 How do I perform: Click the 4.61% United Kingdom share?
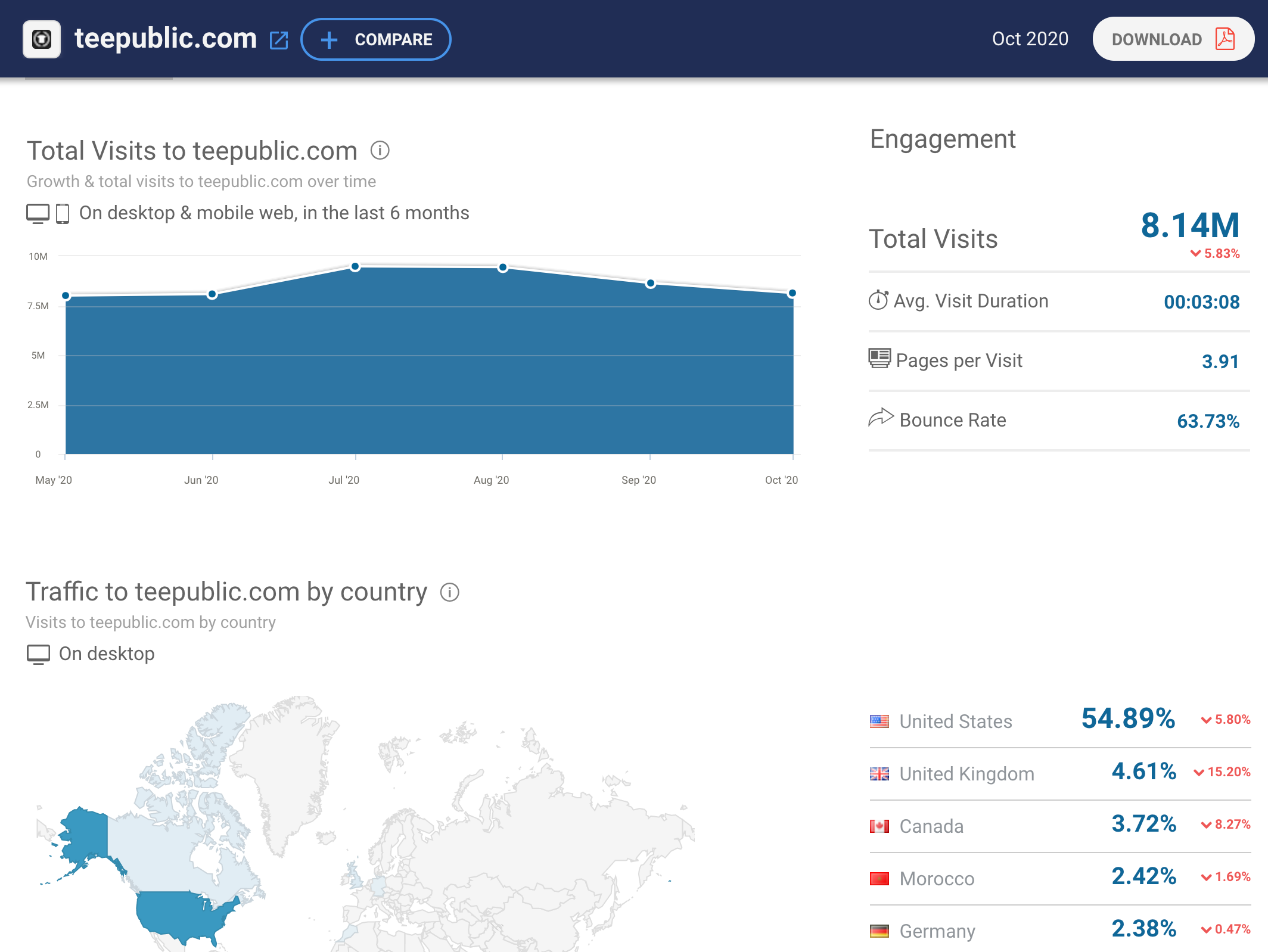[x=1144, y=771]
